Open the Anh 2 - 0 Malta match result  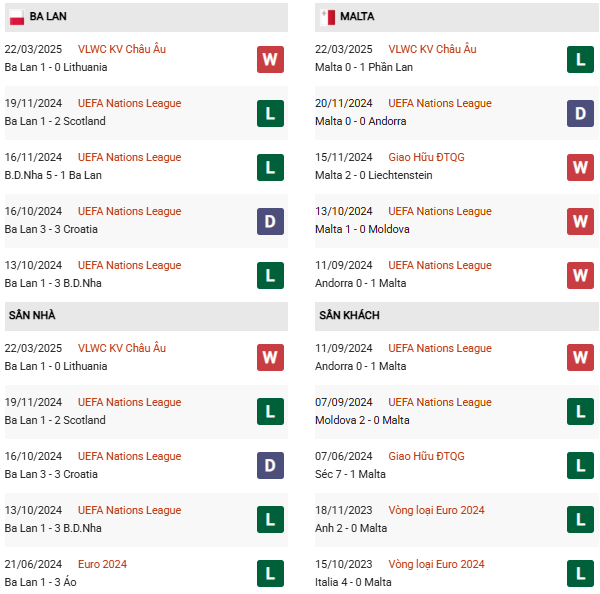coord(351,528)
